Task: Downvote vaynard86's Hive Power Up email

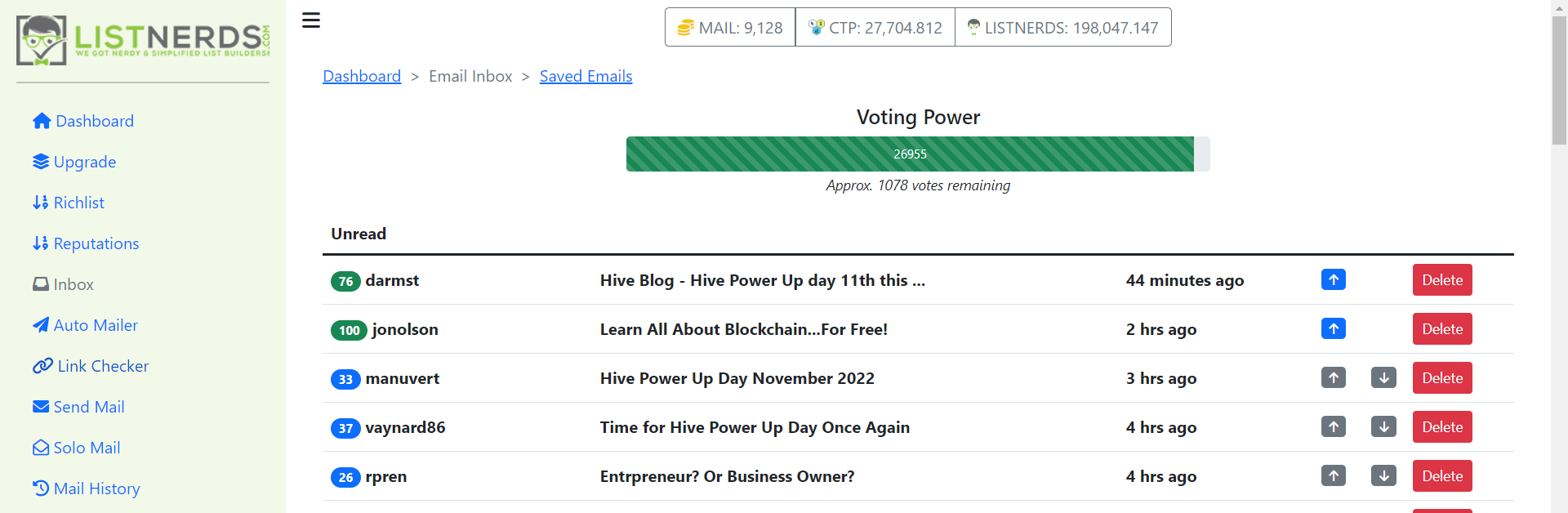Action: coord(1383,427)
